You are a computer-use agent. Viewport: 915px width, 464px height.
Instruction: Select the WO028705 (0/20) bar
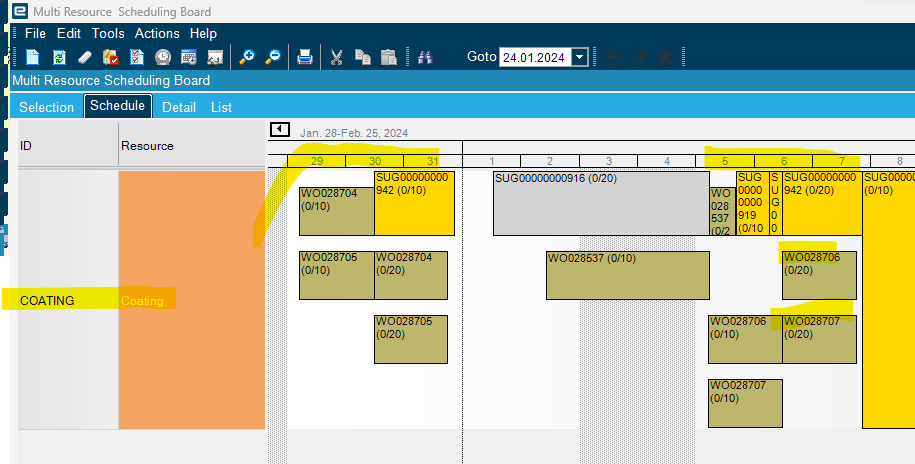(x=411, y=339)
